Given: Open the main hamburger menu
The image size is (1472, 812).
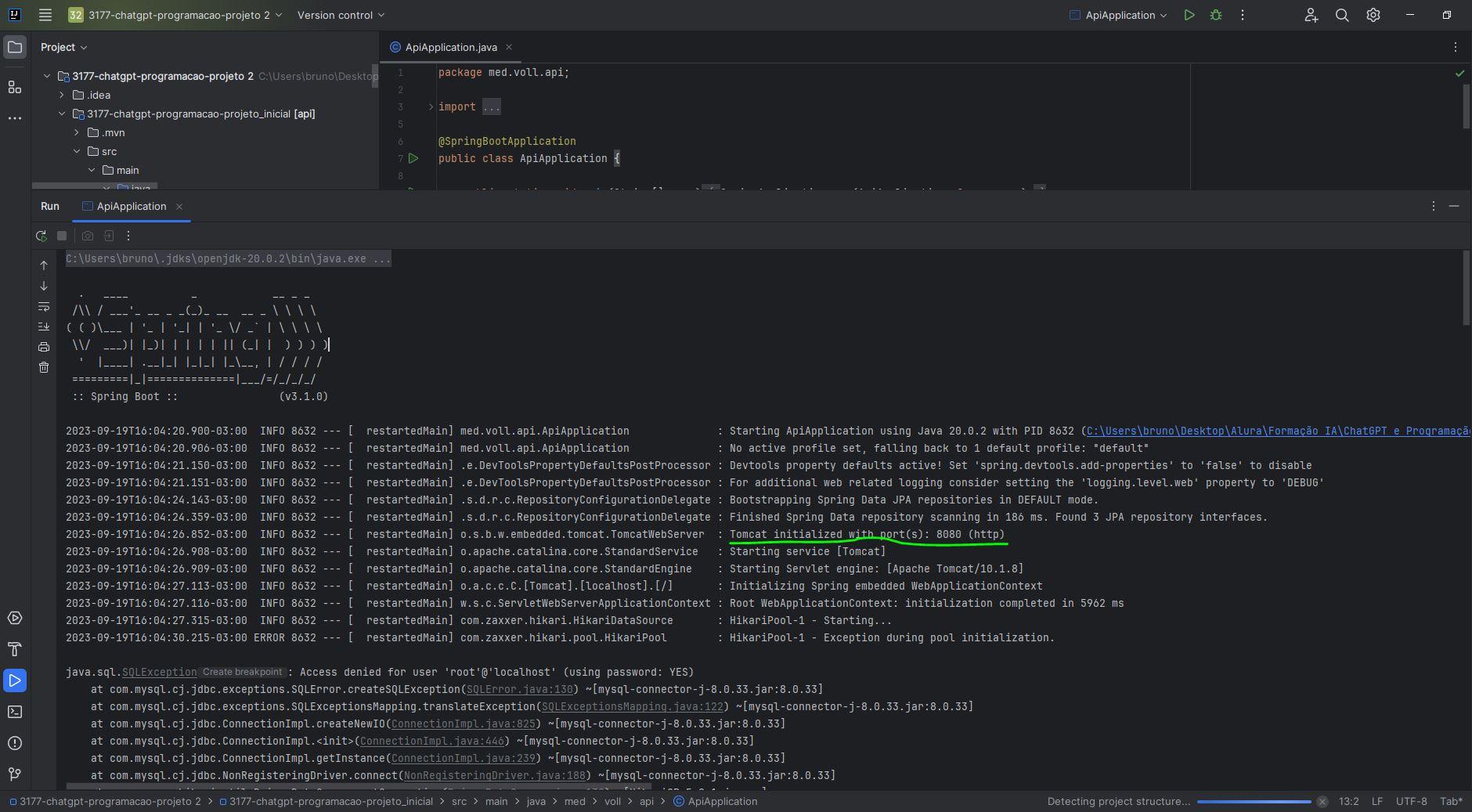Looking at the screenshot, I should [45, 15].
